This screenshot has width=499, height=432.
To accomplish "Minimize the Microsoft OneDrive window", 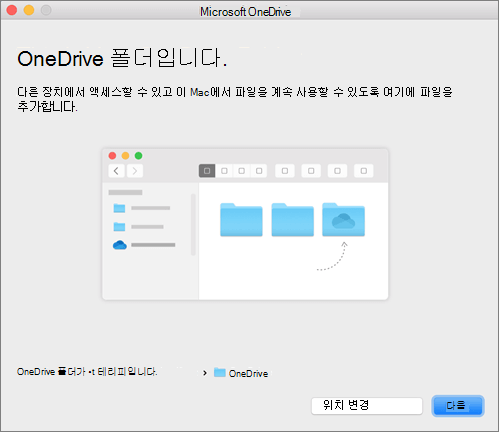I will tap(29, 10).
